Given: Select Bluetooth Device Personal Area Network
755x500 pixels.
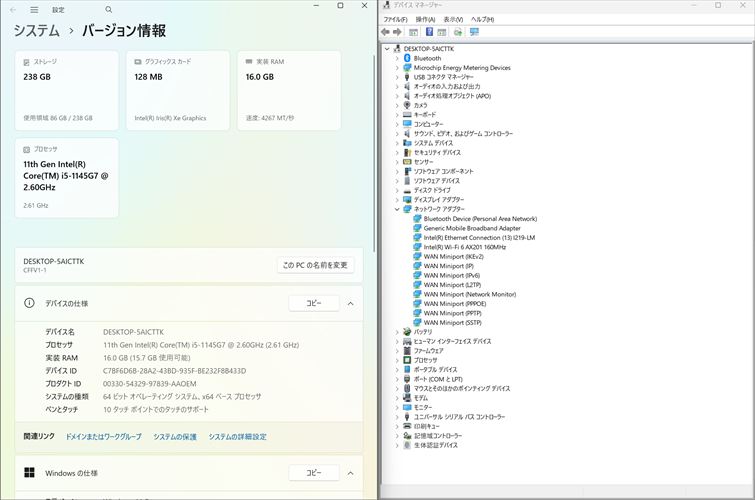Looking at the screenshot, I should click(479, 218).
